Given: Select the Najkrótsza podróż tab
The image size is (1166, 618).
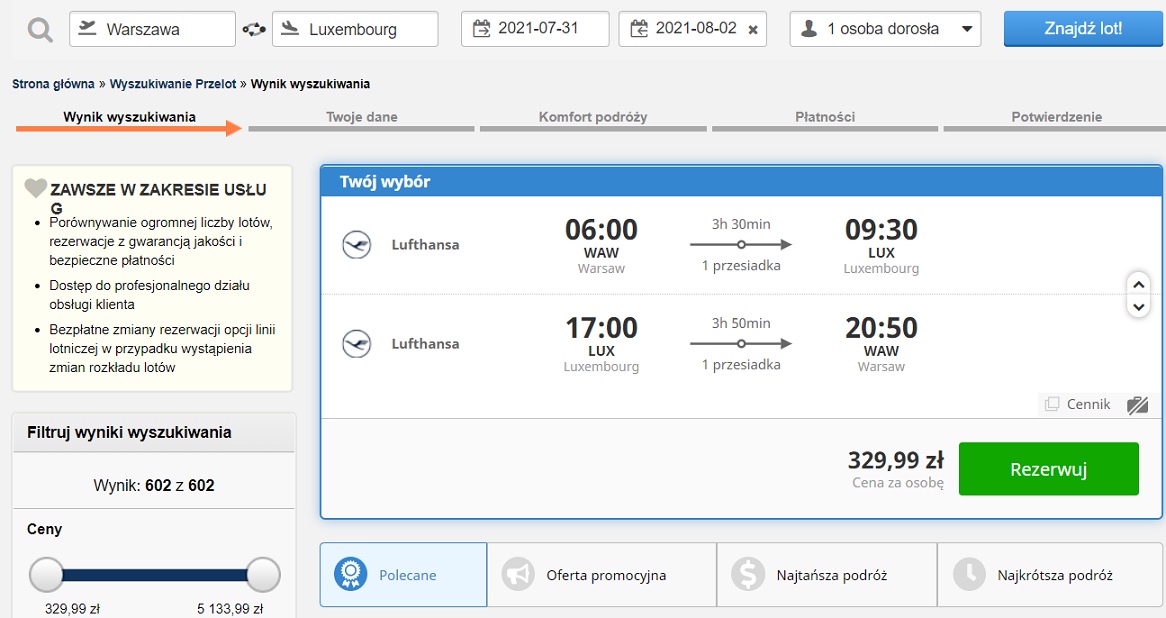Looking at the screenshot, I should pyautogui.click(x=1049, y=575).
